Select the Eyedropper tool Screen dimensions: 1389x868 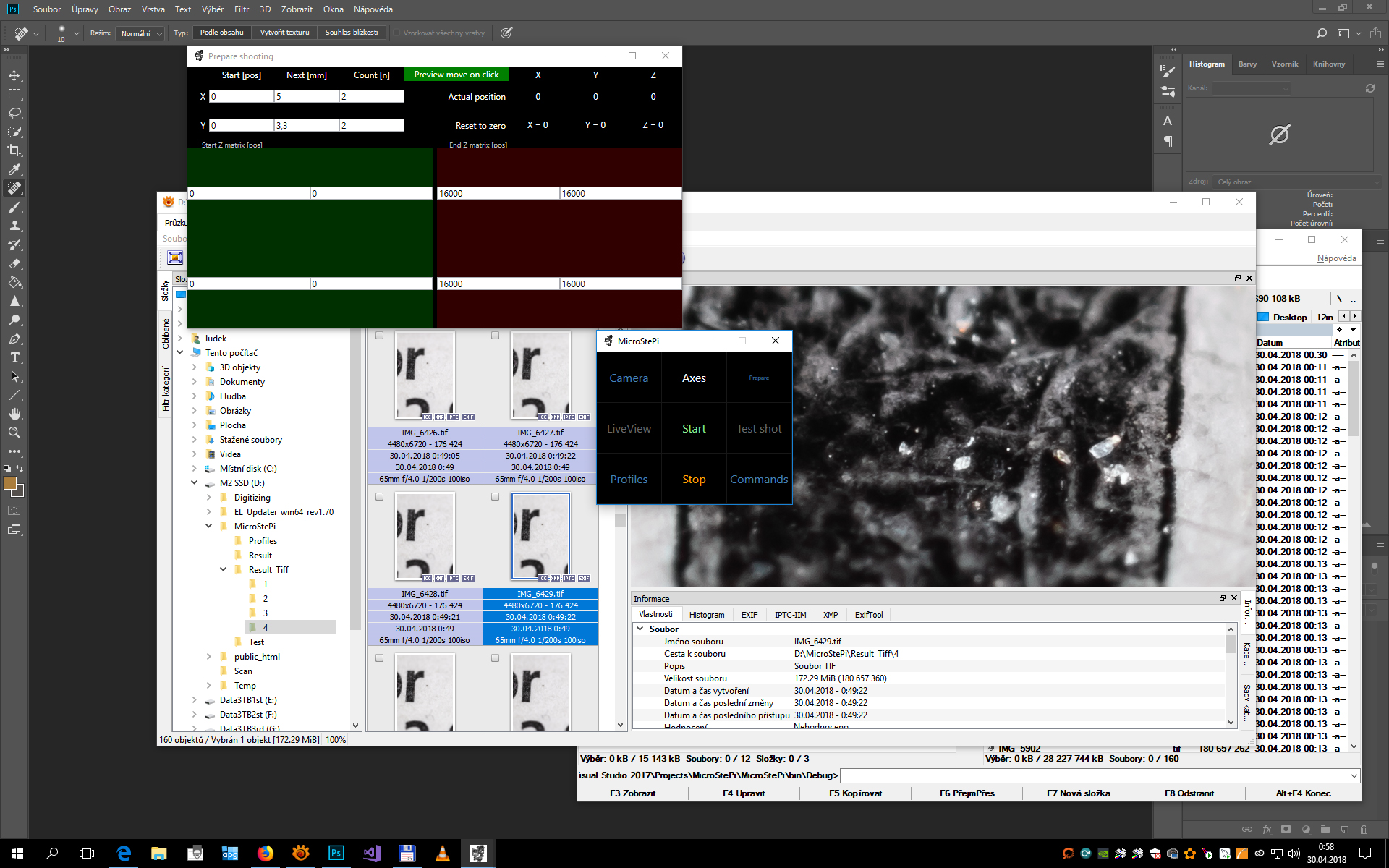[14, 169]
